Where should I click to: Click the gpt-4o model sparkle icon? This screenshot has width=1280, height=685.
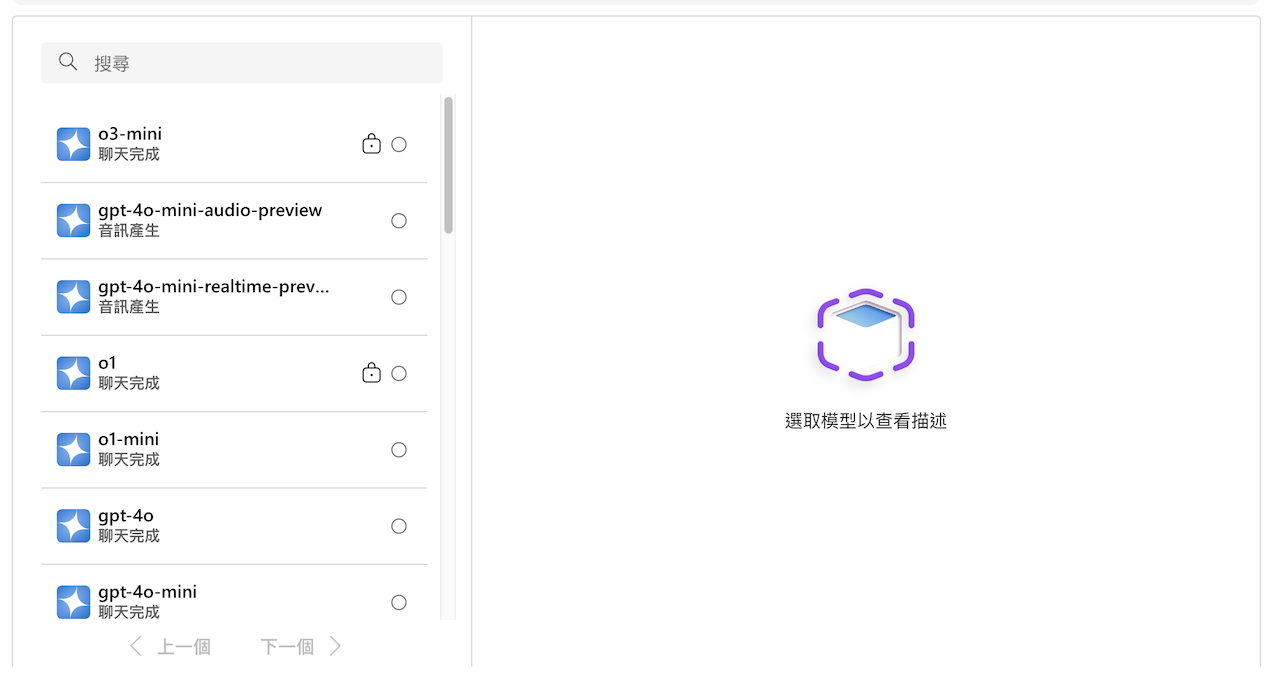point(74,526)
